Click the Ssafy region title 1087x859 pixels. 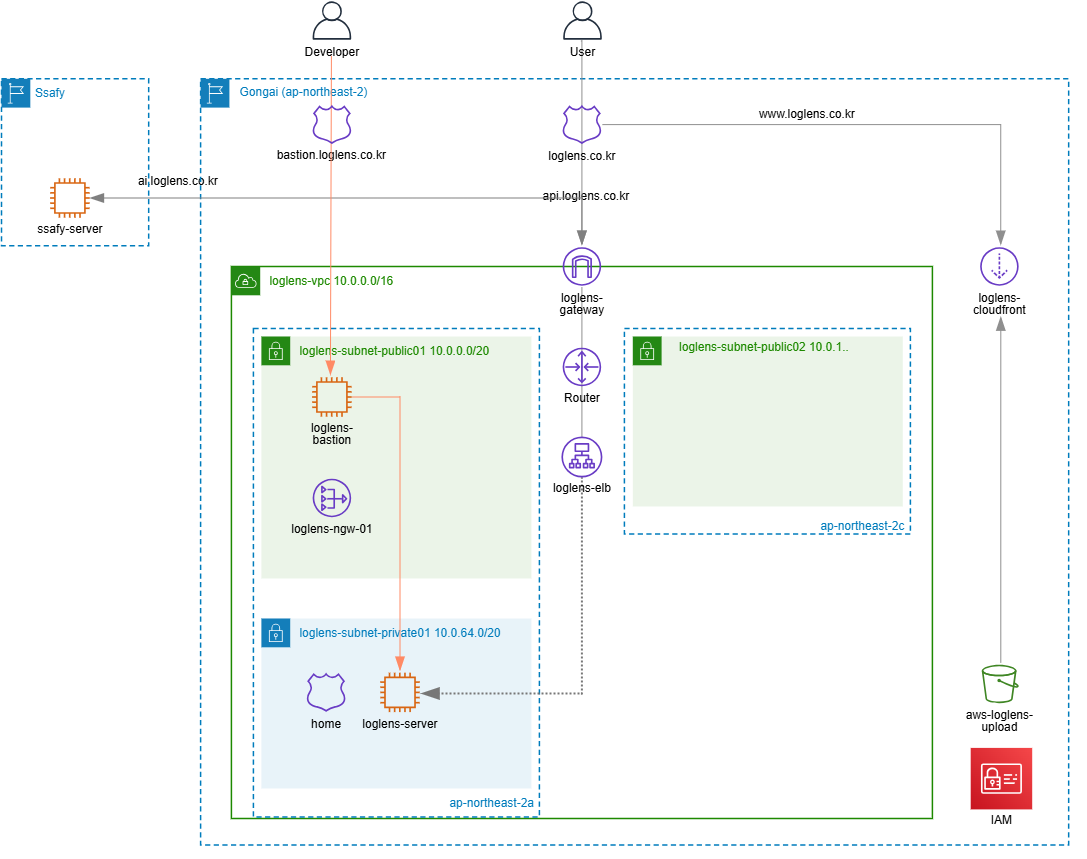[50, 93]
